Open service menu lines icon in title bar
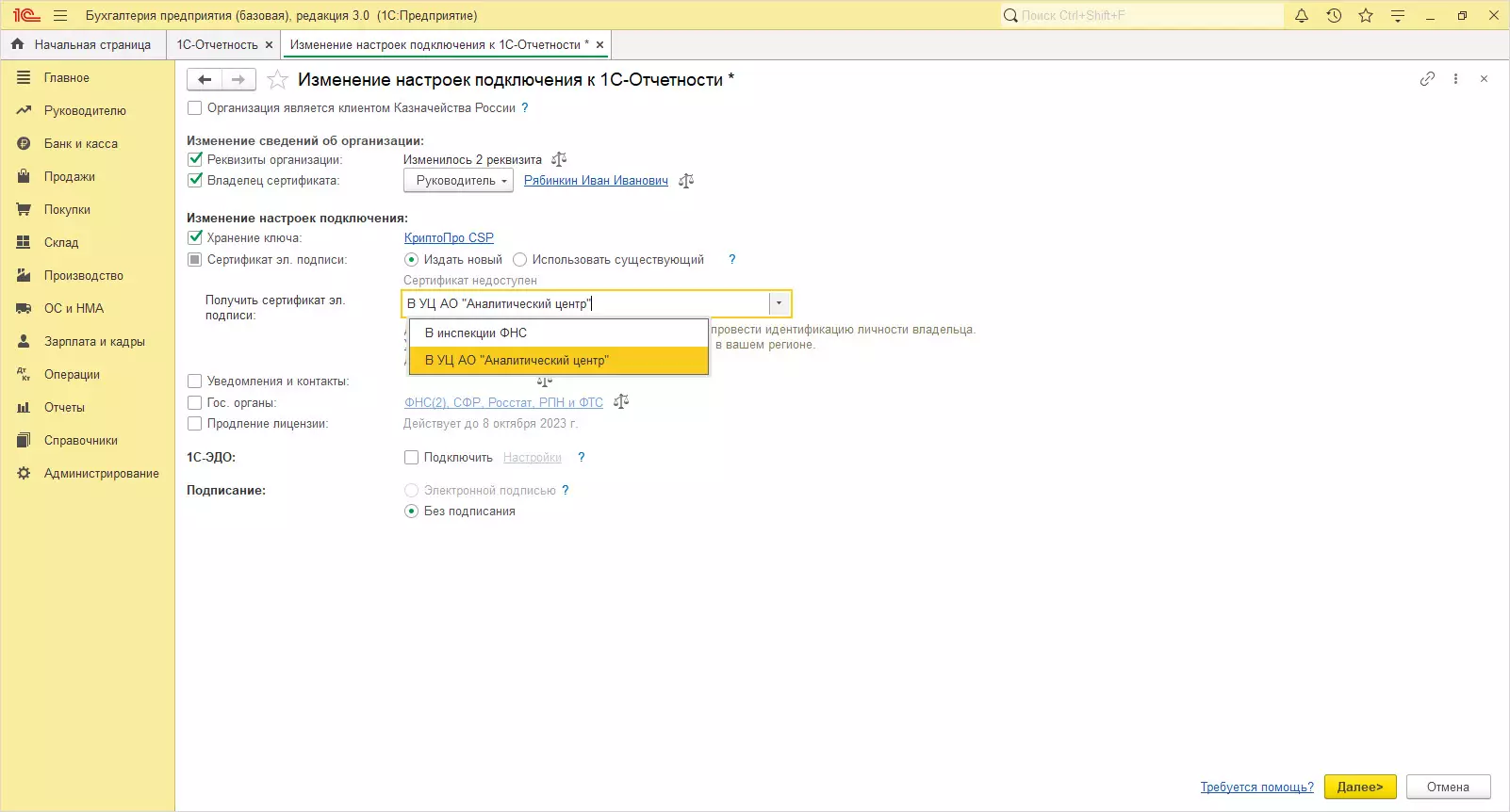Image resolution: width=1510 pixels, height=812 pixels. 1398,15
